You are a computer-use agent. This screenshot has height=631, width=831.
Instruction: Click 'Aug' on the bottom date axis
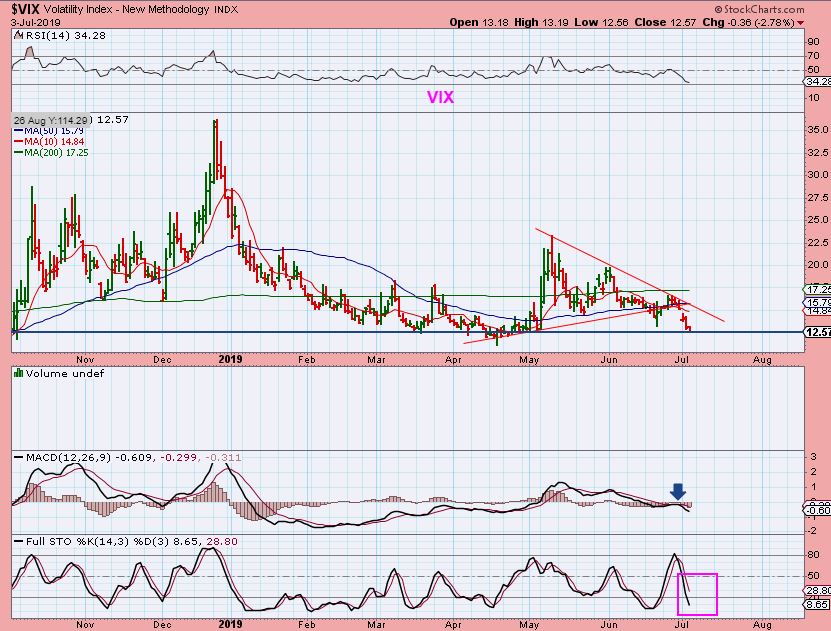point(762,625)
